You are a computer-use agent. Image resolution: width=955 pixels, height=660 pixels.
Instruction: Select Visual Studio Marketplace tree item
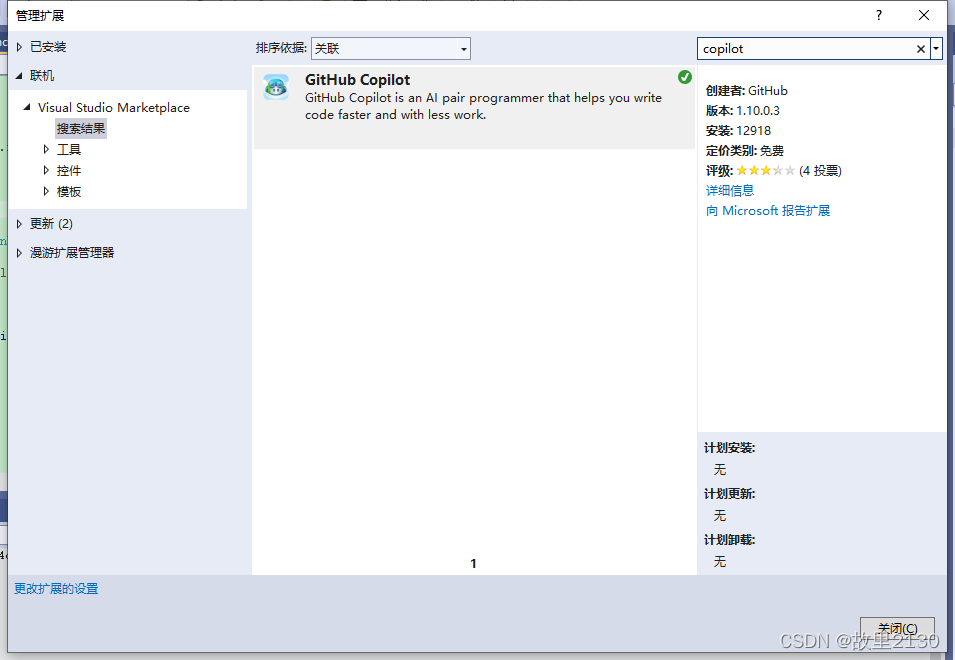114,108
